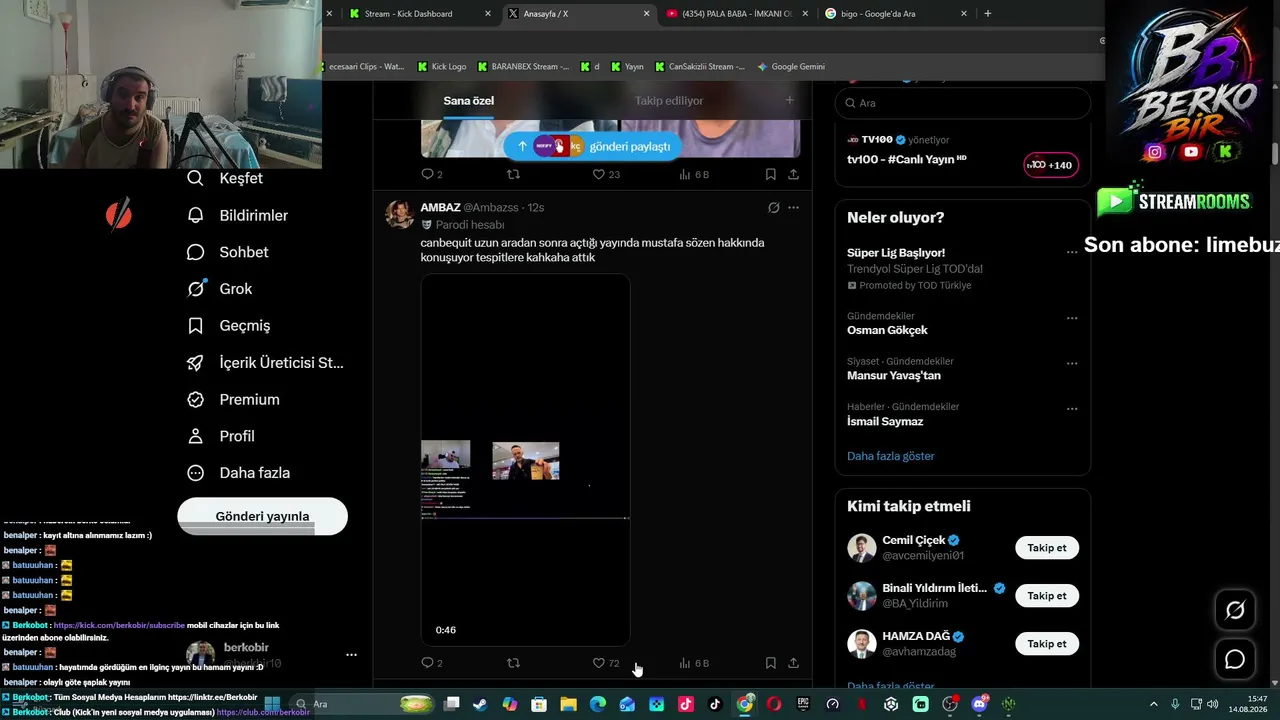Open options for Osman Gökçek trend

coord(1072,318)
